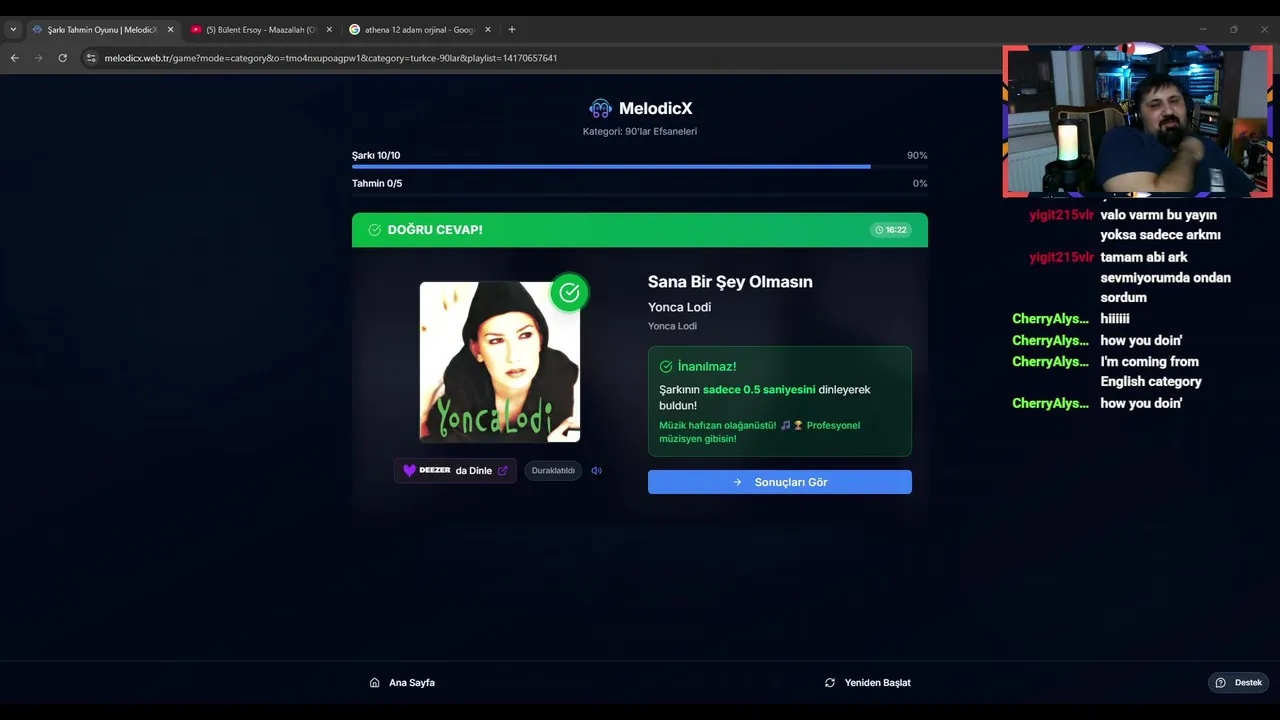Click the restart arrows icon
Screen dimensions: 1280x720
coord(830,683)
